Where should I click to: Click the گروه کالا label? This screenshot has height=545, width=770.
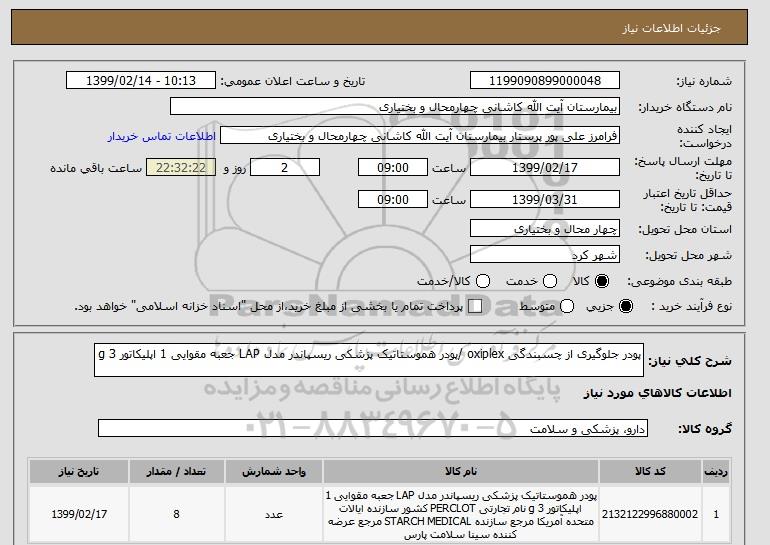(x=705, y=429)
